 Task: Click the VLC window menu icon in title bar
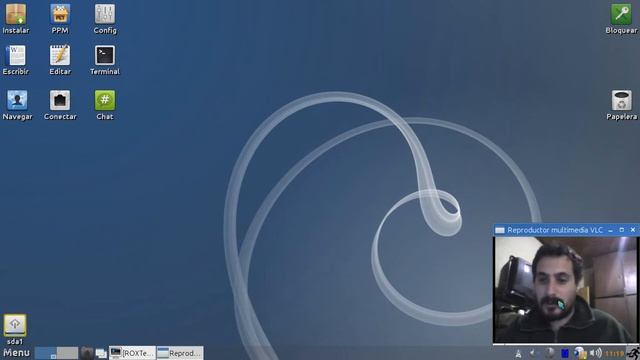coord(500,230)
